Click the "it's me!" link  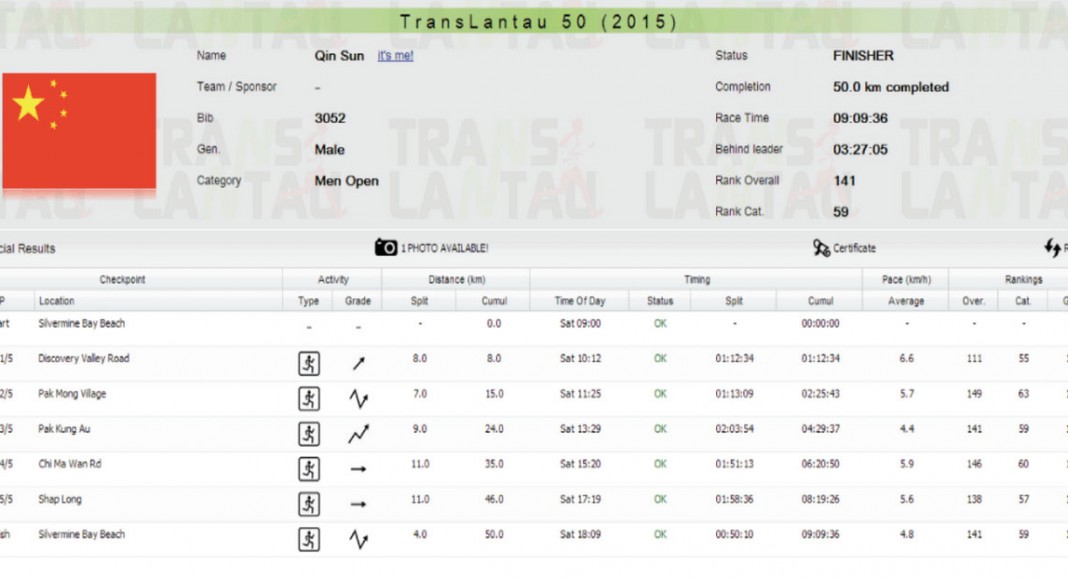coord(395,56)
